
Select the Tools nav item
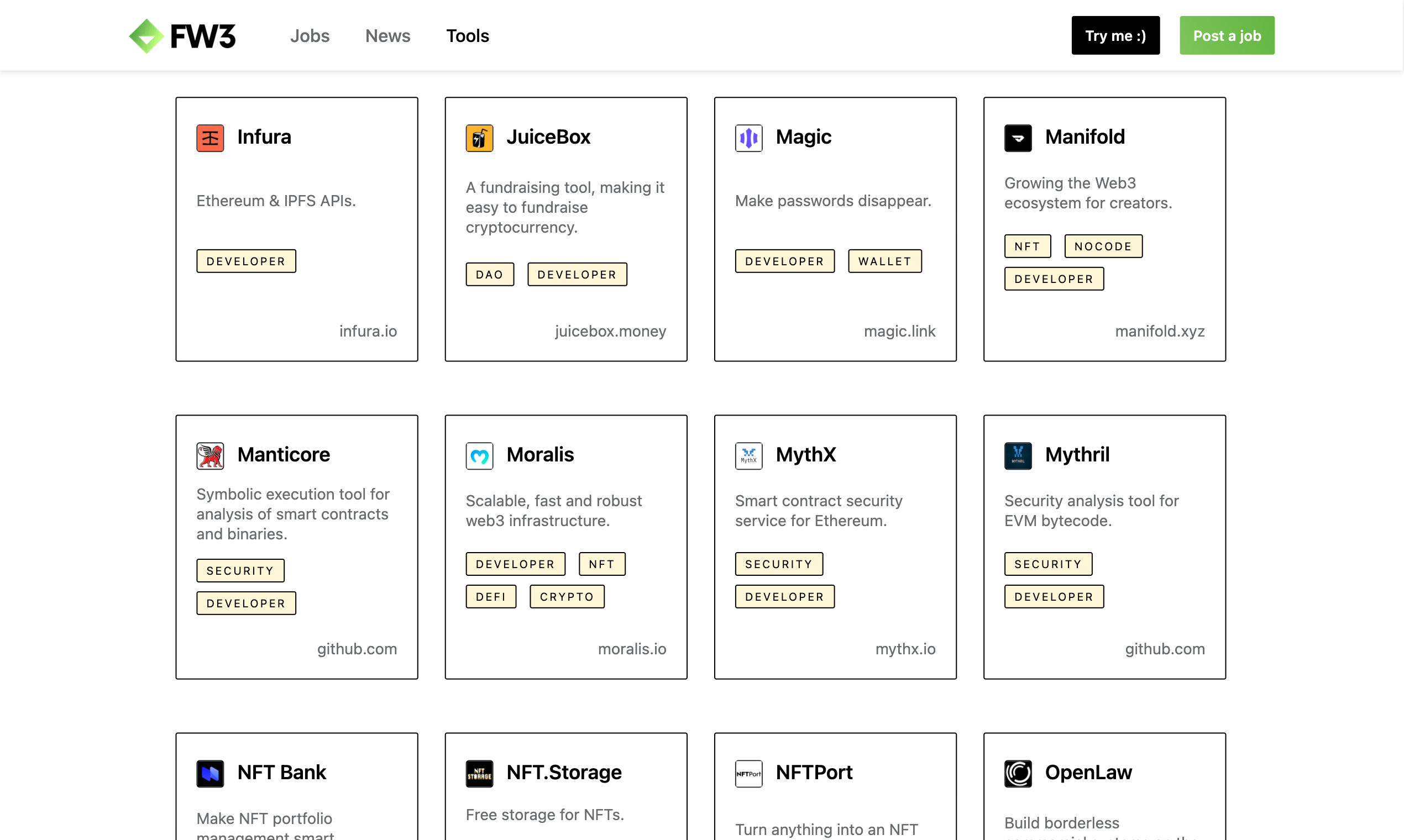pos(468,36)
